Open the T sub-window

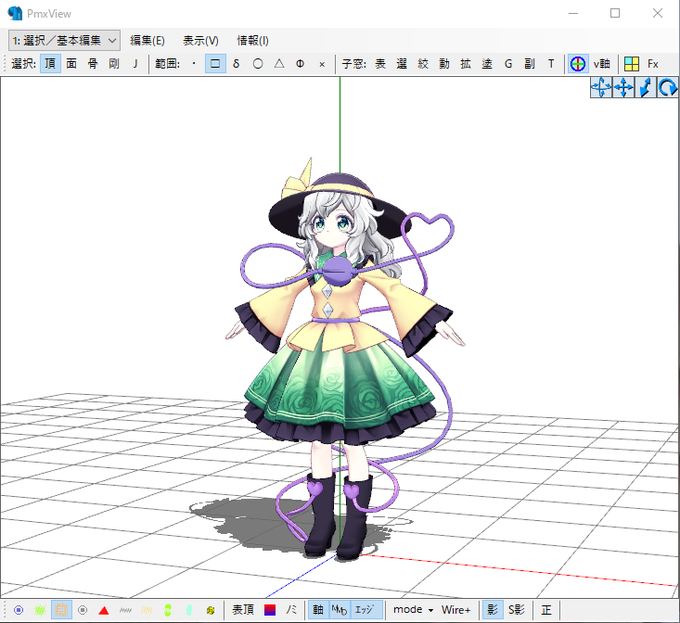tap(551, 64)
